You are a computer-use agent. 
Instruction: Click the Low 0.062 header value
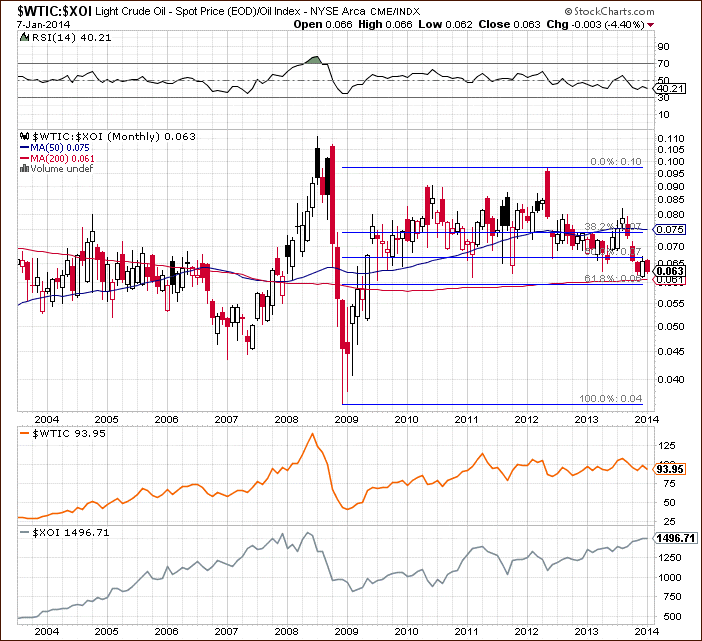point(445,25)
